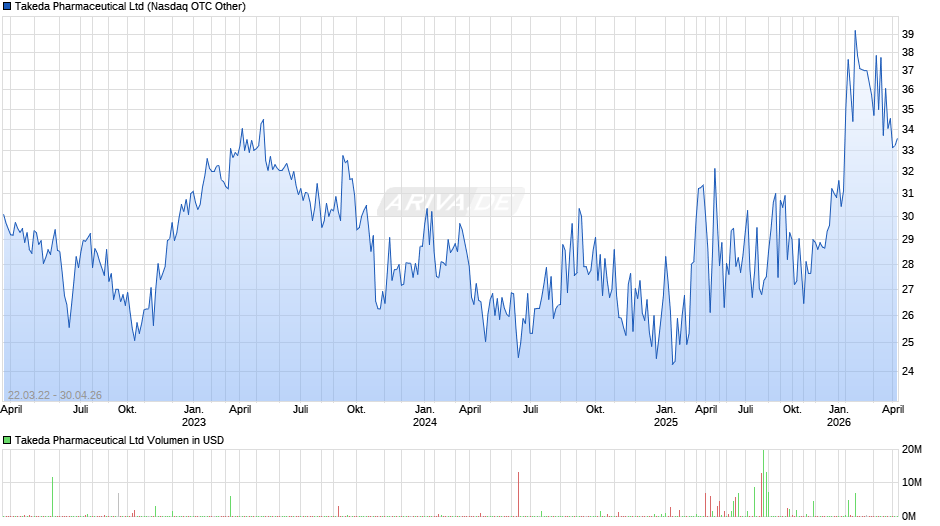Click the price axis value 34
Screen dimensions: 940x526
908,129
